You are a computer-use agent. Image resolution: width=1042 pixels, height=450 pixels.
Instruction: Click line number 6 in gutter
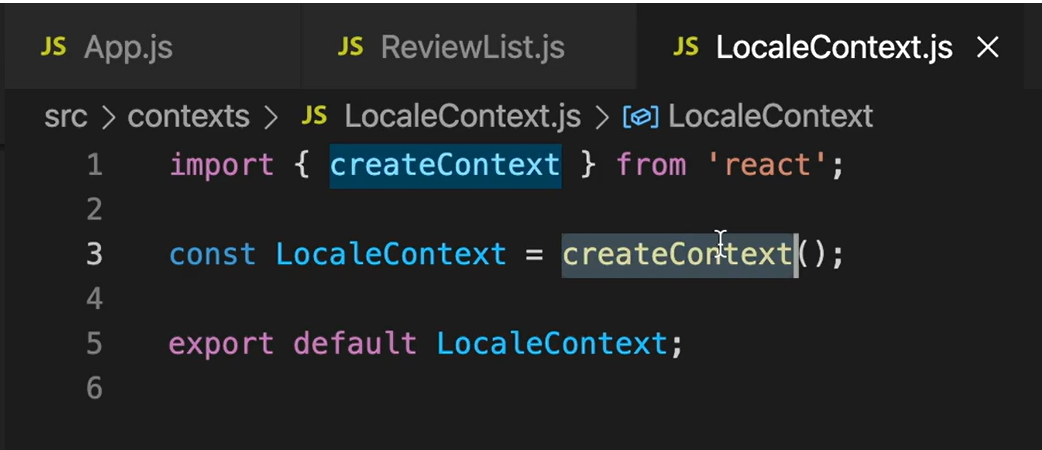(94, 388)
